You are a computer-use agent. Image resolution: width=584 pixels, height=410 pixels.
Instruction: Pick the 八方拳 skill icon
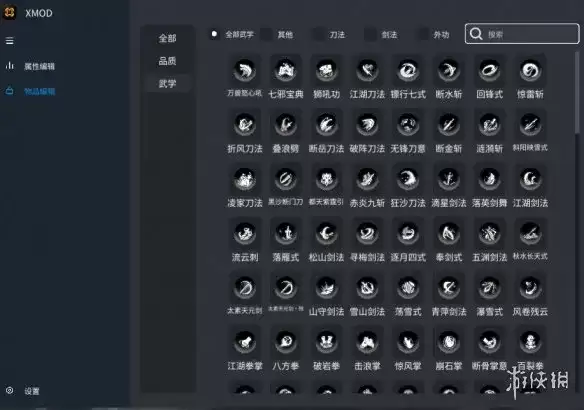(286, 342)
